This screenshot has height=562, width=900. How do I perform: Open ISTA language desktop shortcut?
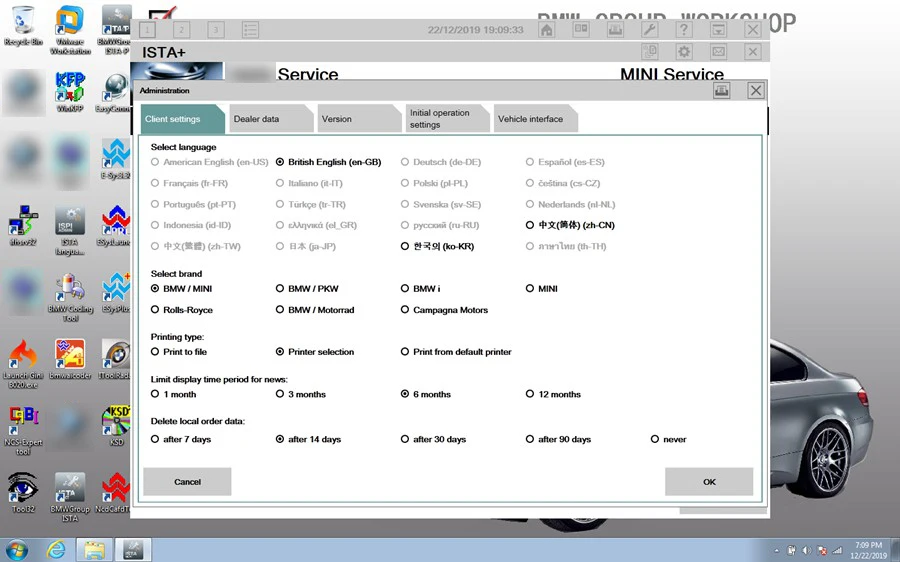70,231
